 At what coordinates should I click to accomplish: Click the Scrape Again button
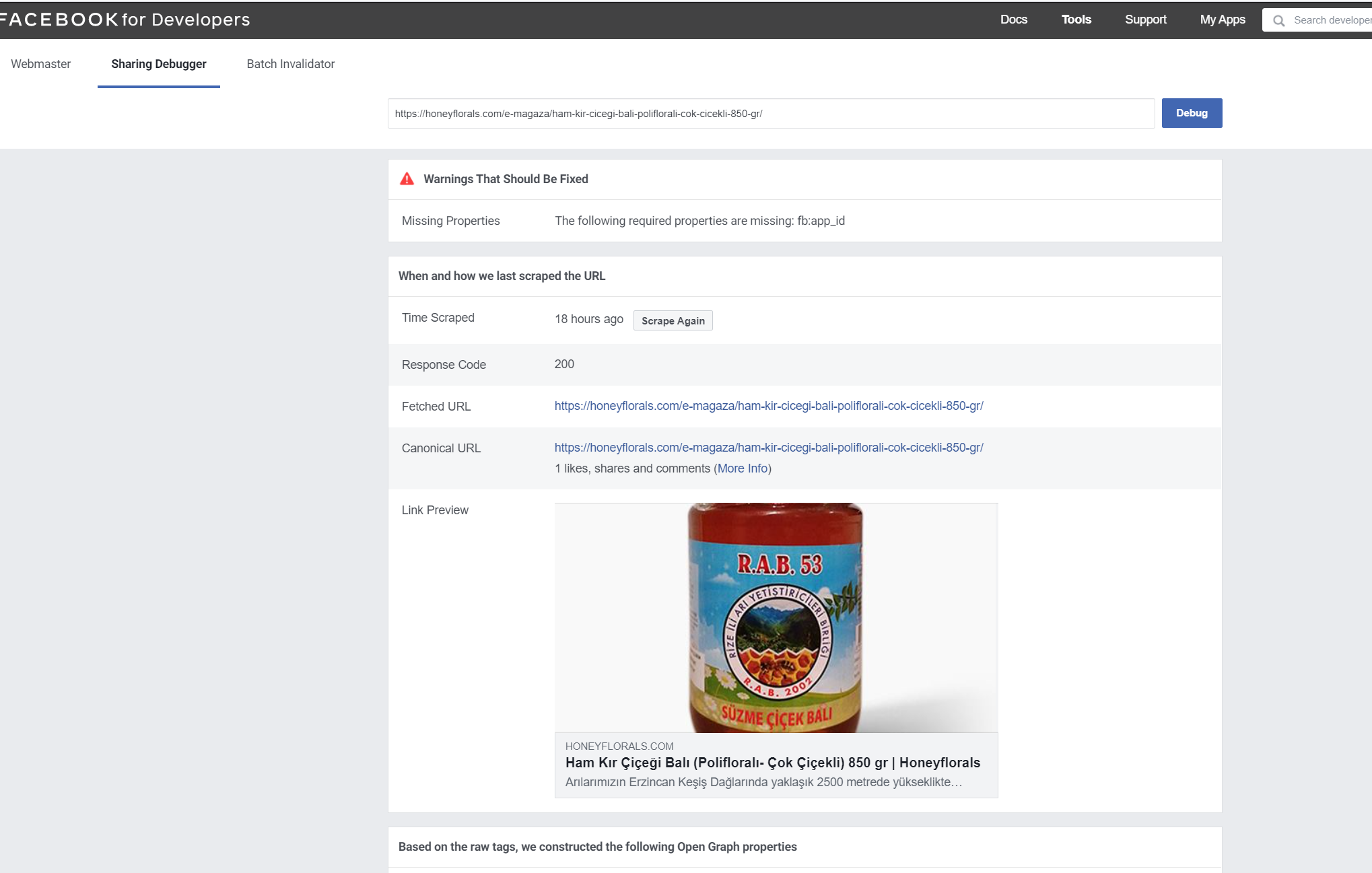pos(673,320)
